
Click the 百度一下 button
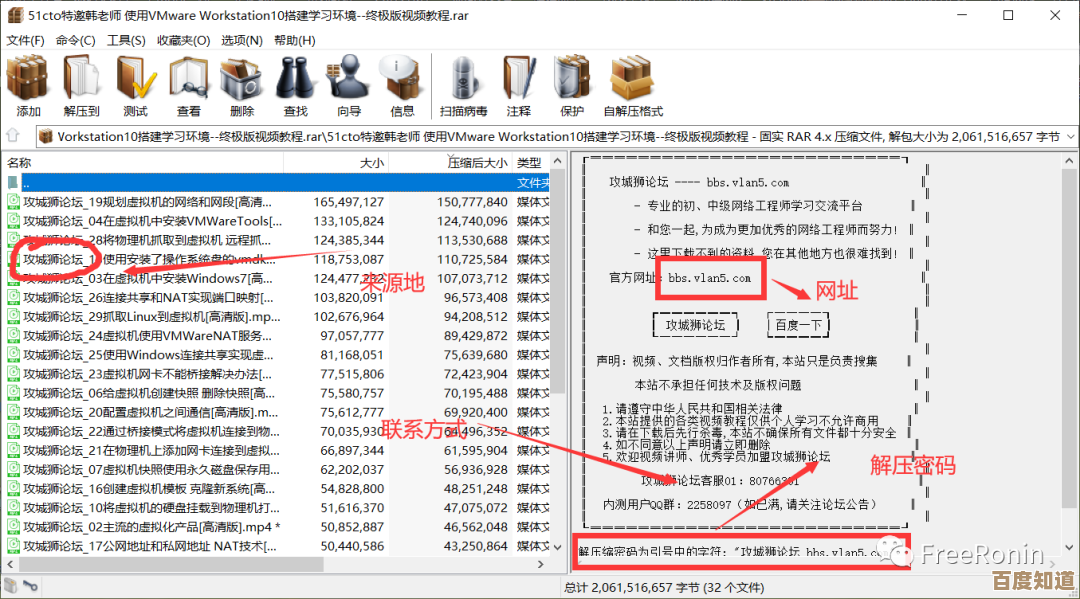798,325
